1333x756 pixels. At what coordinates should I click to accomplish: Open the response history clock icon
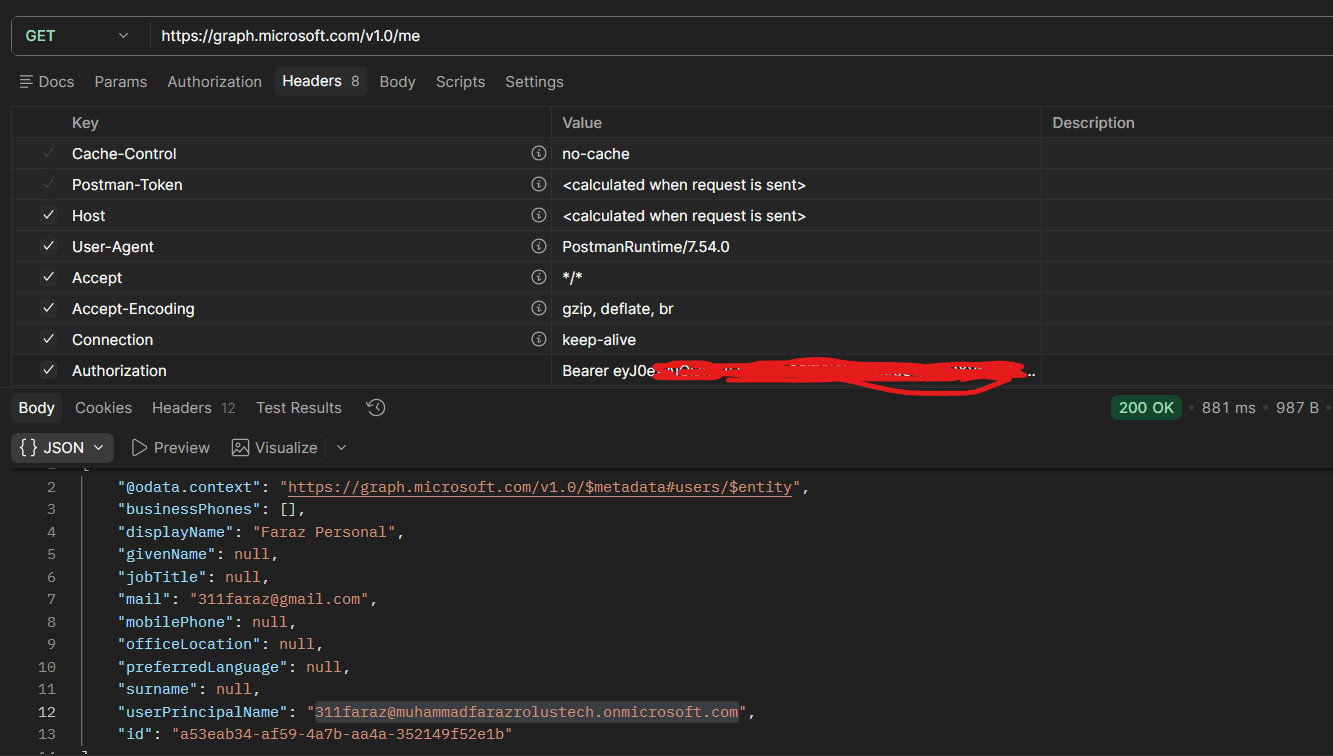click(376, 408)
